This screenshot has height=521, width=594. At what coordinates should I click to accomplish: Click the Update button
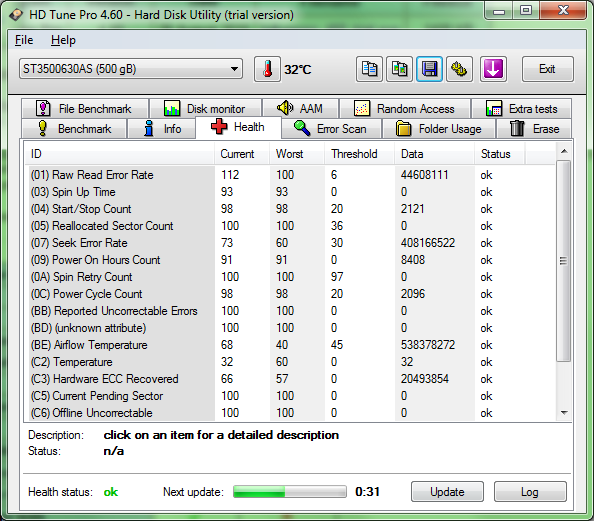(447, 491)
